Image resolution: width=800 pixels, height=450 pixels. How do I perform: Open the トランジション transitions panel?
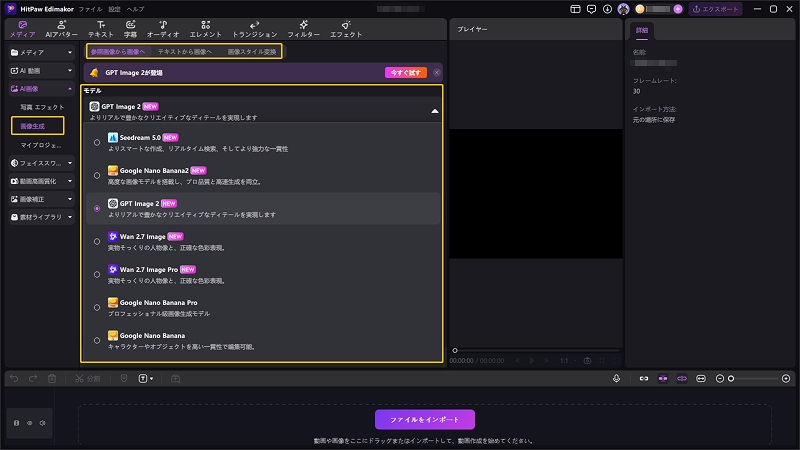pos(255,29)
